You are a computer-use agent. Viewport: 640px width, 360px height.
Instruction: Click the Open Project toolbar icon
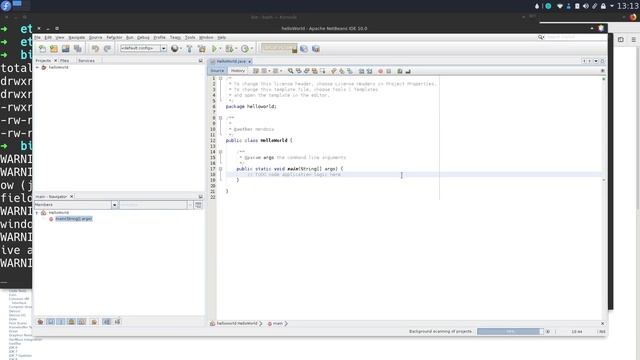(66, 49)
